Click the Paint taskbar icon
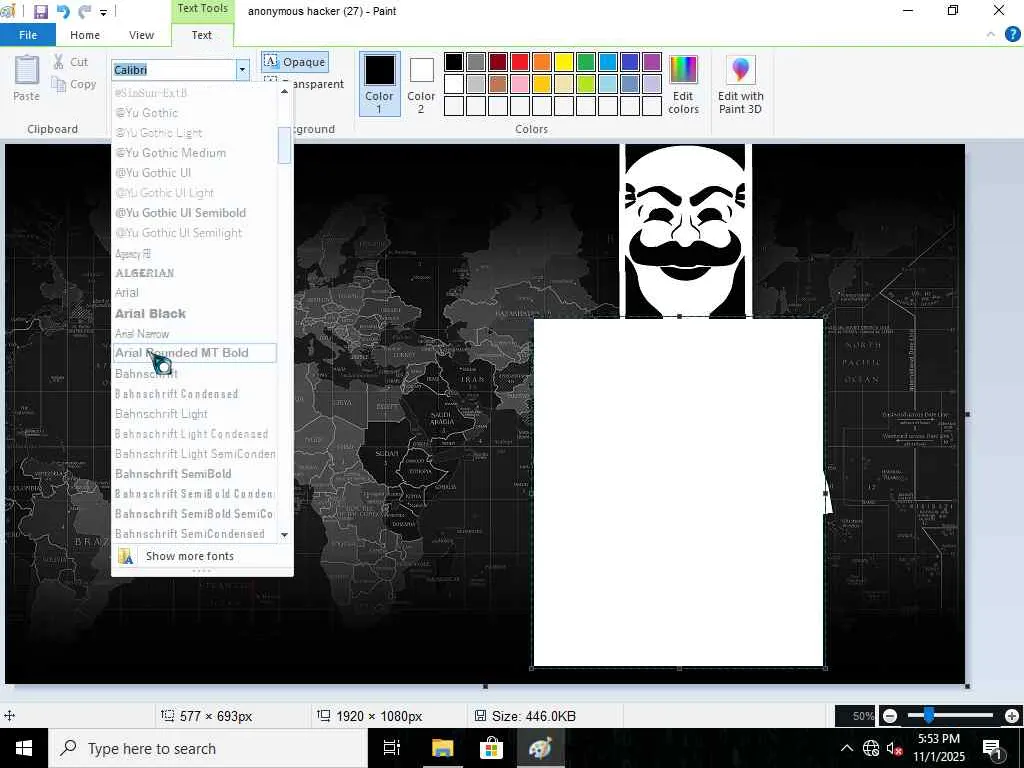This screenshot has width=1024, height=768. coord(540,748)
